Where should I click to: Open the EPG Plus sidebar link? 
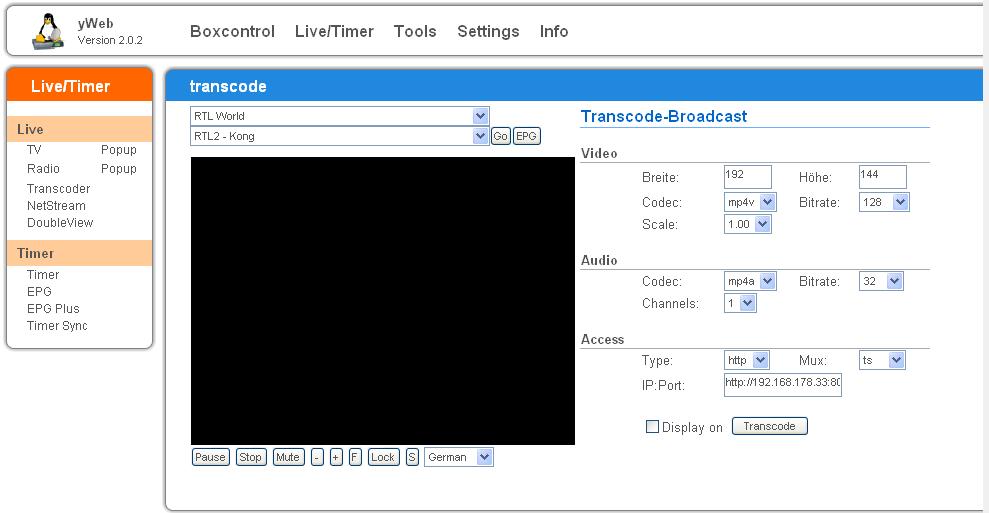[x=53, y=309]
